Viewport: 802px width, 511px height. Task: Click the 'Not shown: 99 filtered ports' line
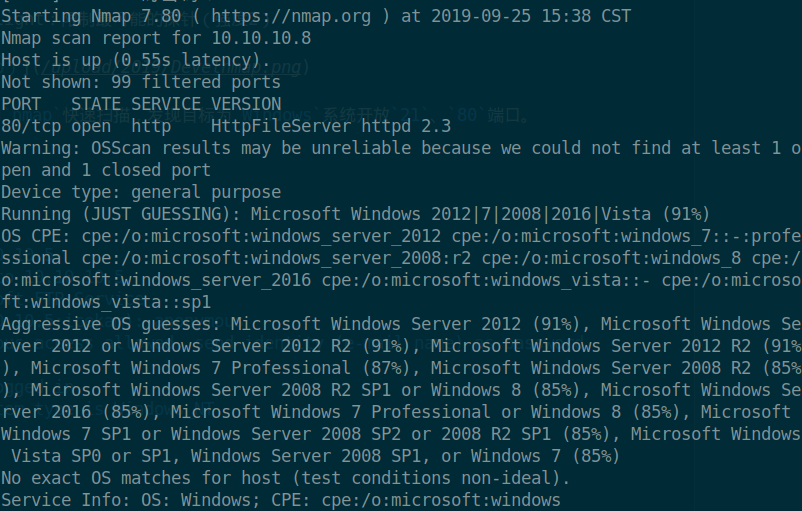[140, 82]
